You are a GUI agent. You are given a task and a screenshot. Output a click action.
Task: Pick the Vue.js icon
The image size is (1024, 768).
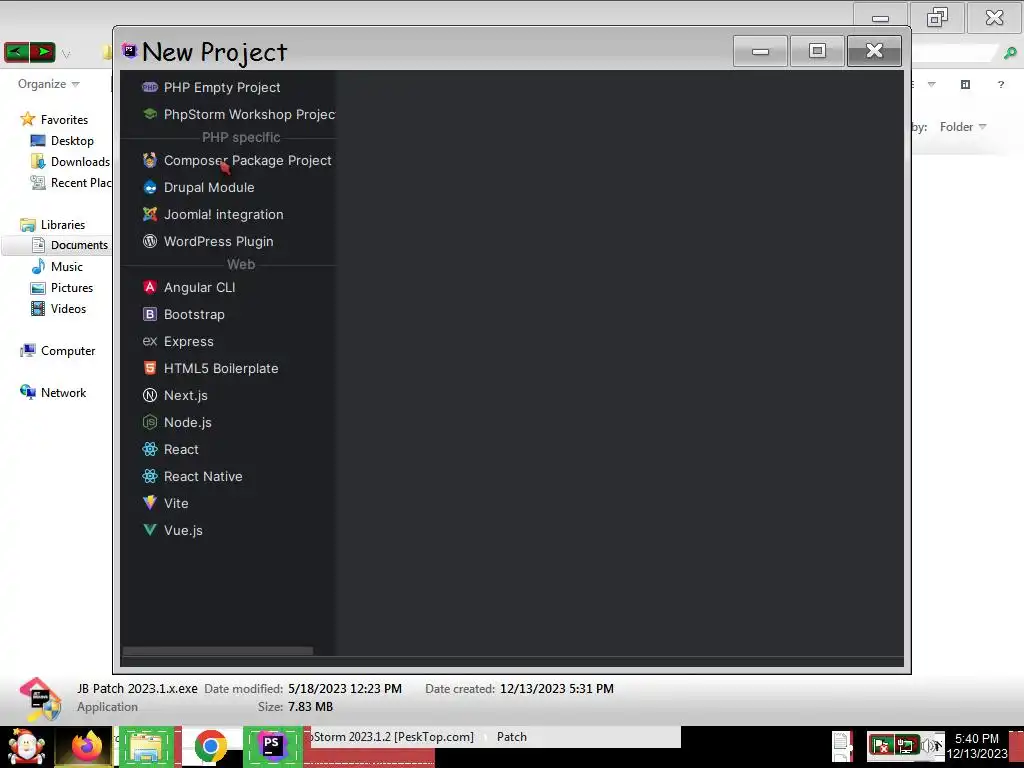150,530
